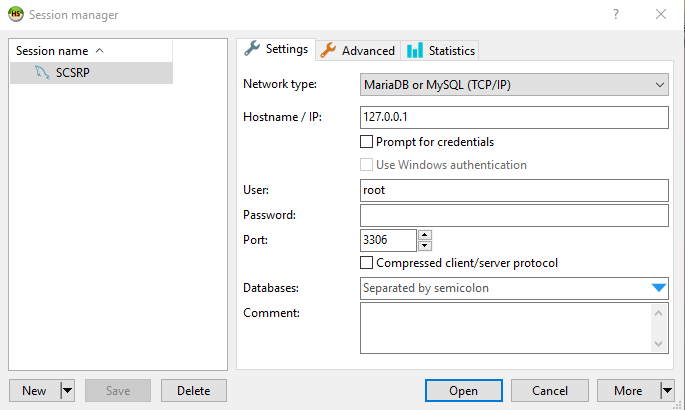Click the HeidiSQL app icon in title bar
Image resolution: width=685 pixels, height=410 pixels.
click(15, 14)
